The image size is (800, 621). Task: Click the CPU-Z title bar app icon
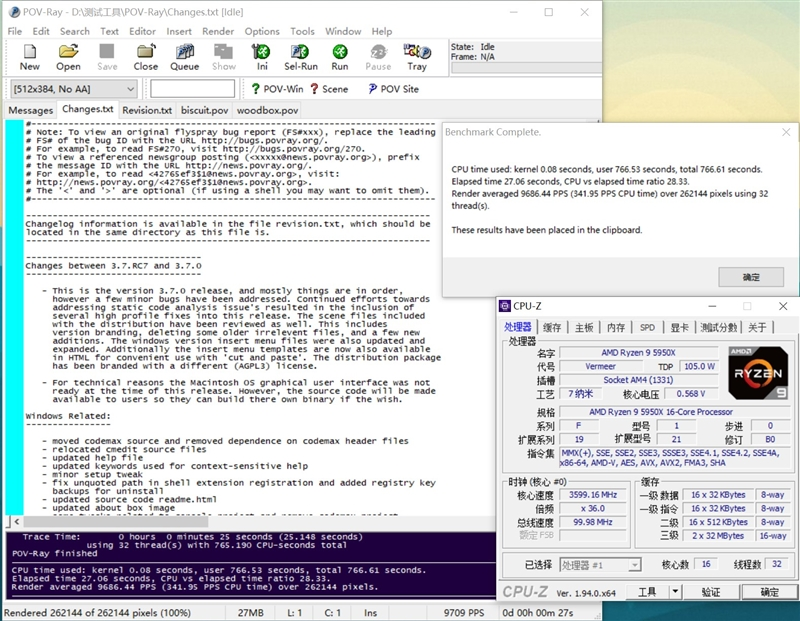(505, 306)
